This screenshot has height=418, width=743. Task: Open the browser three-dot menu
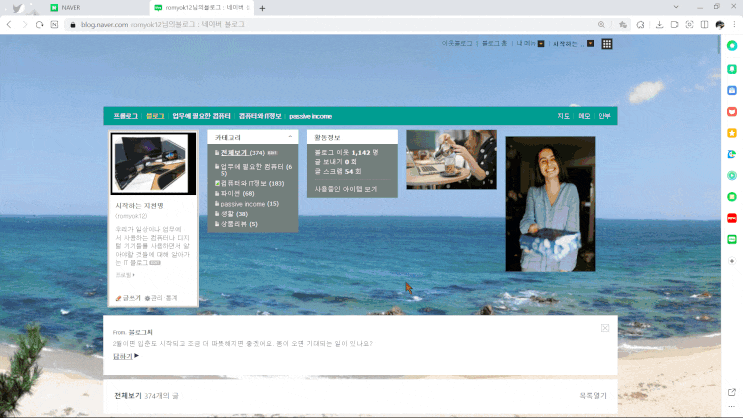click(734, 25)
